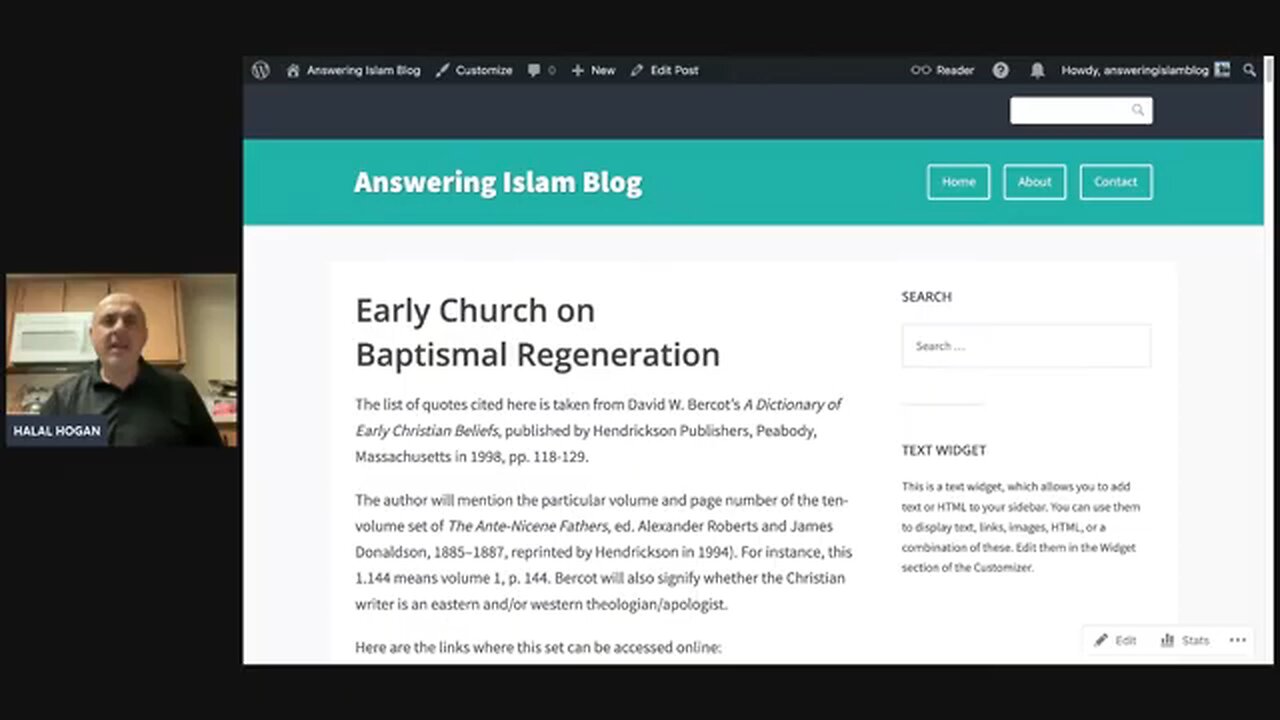Open Howdy answeringislamblog account menu
The height and width of the screenshot is (720, 1280).
(x=1145, y=70)
